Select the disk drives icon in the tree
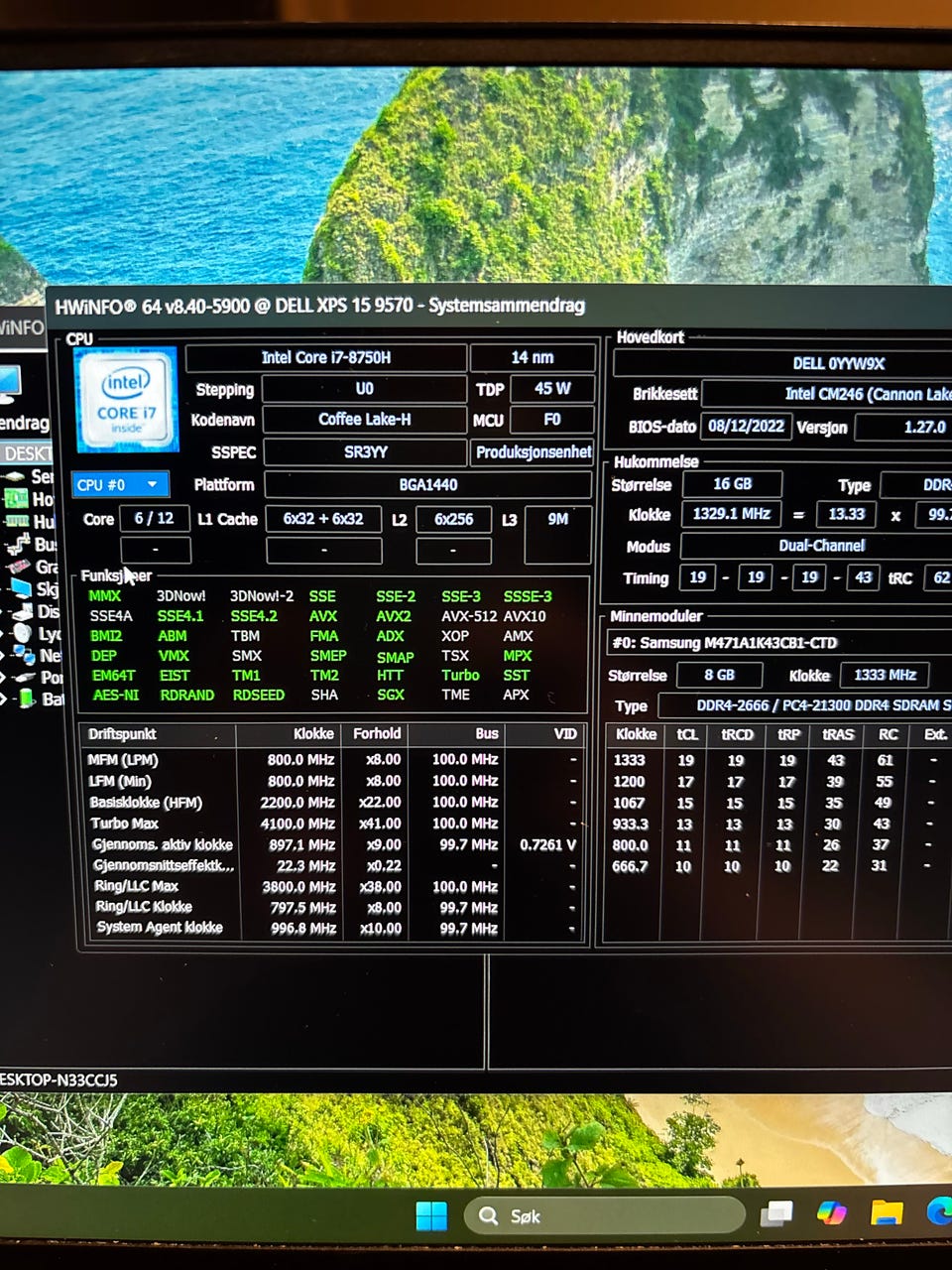This screenshot has width=952, height=1270. 22,611
